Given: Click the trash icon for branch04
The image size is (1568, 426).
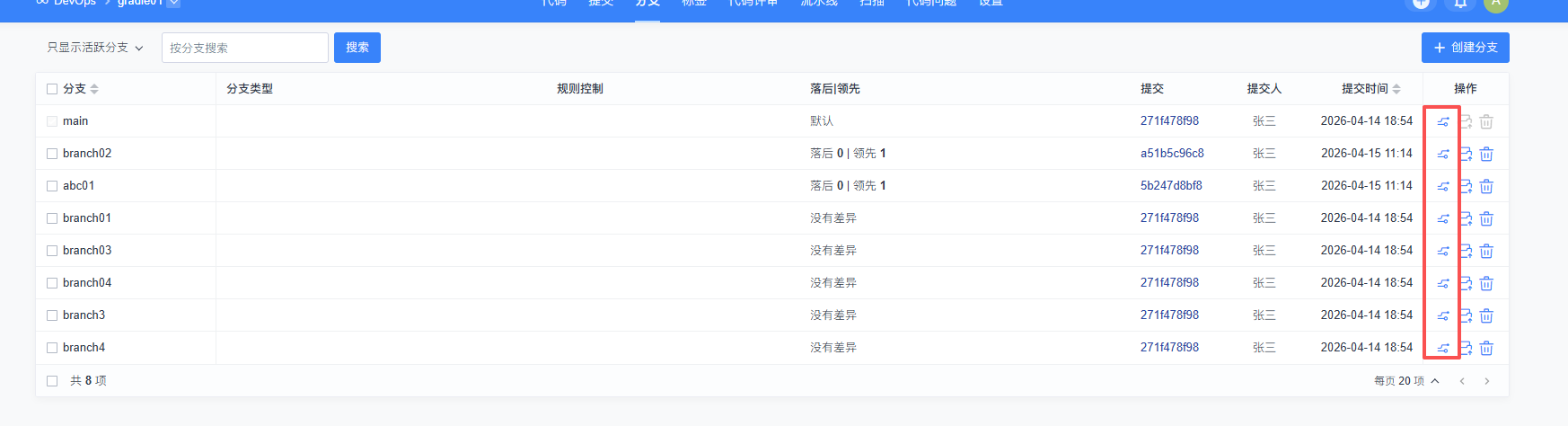Looking at the screenshot, I should pos(1486,283).
